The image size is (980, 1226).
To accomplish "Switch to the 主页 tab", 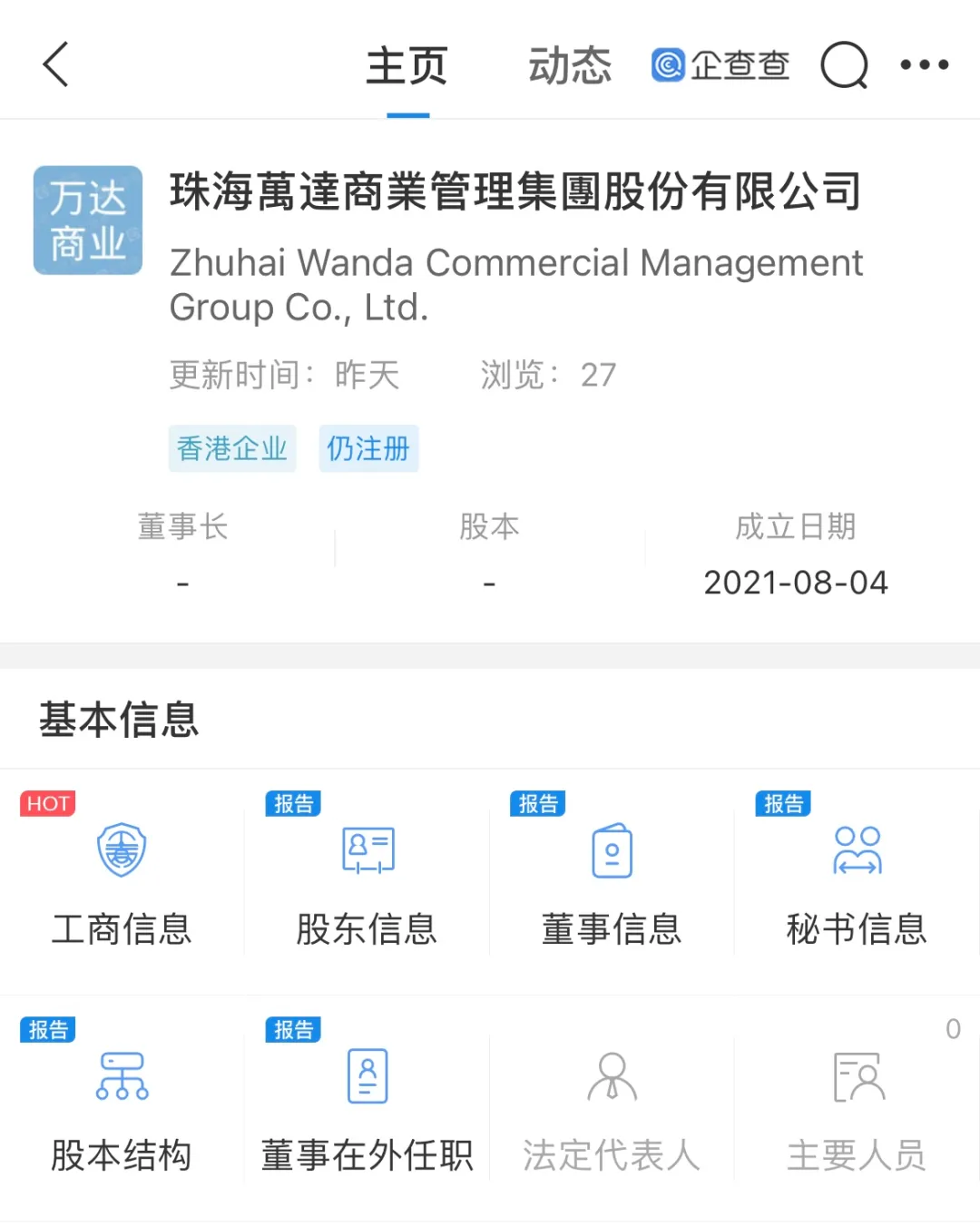I will click(x=407, y=66).
